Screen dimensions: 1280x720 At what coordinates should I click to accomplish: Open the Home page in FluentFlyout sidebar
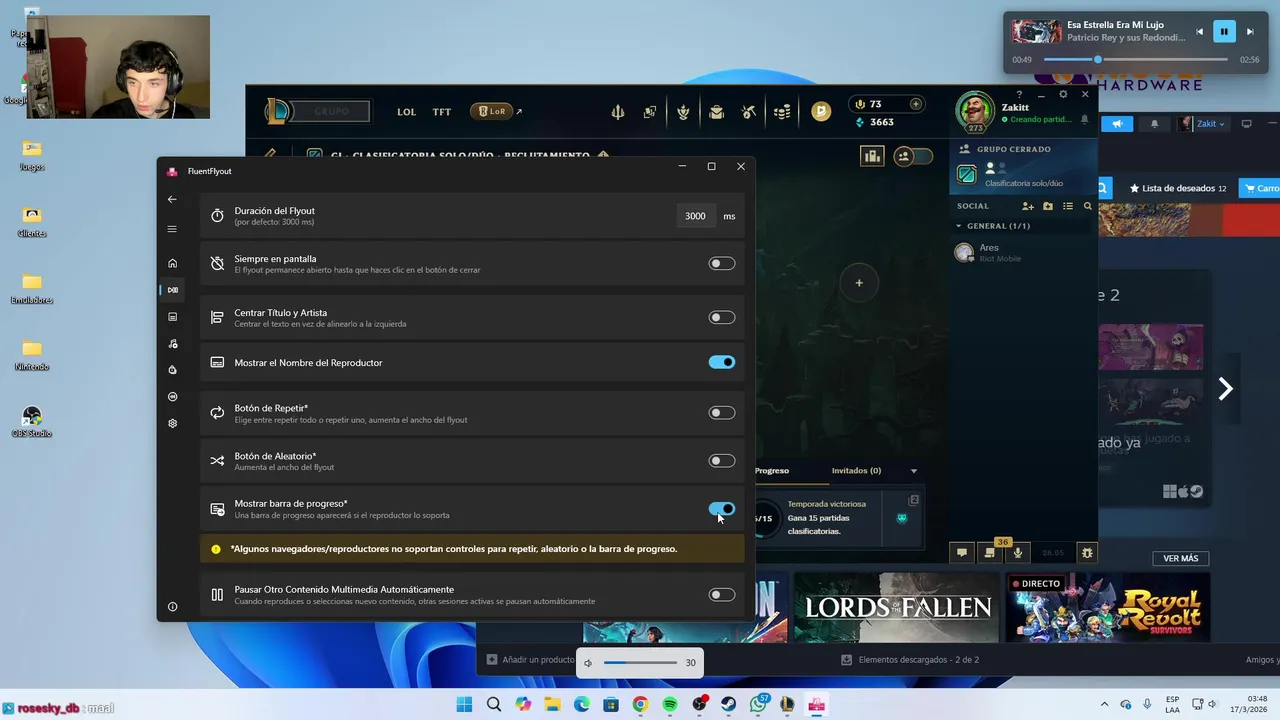(x=172, y=263)
